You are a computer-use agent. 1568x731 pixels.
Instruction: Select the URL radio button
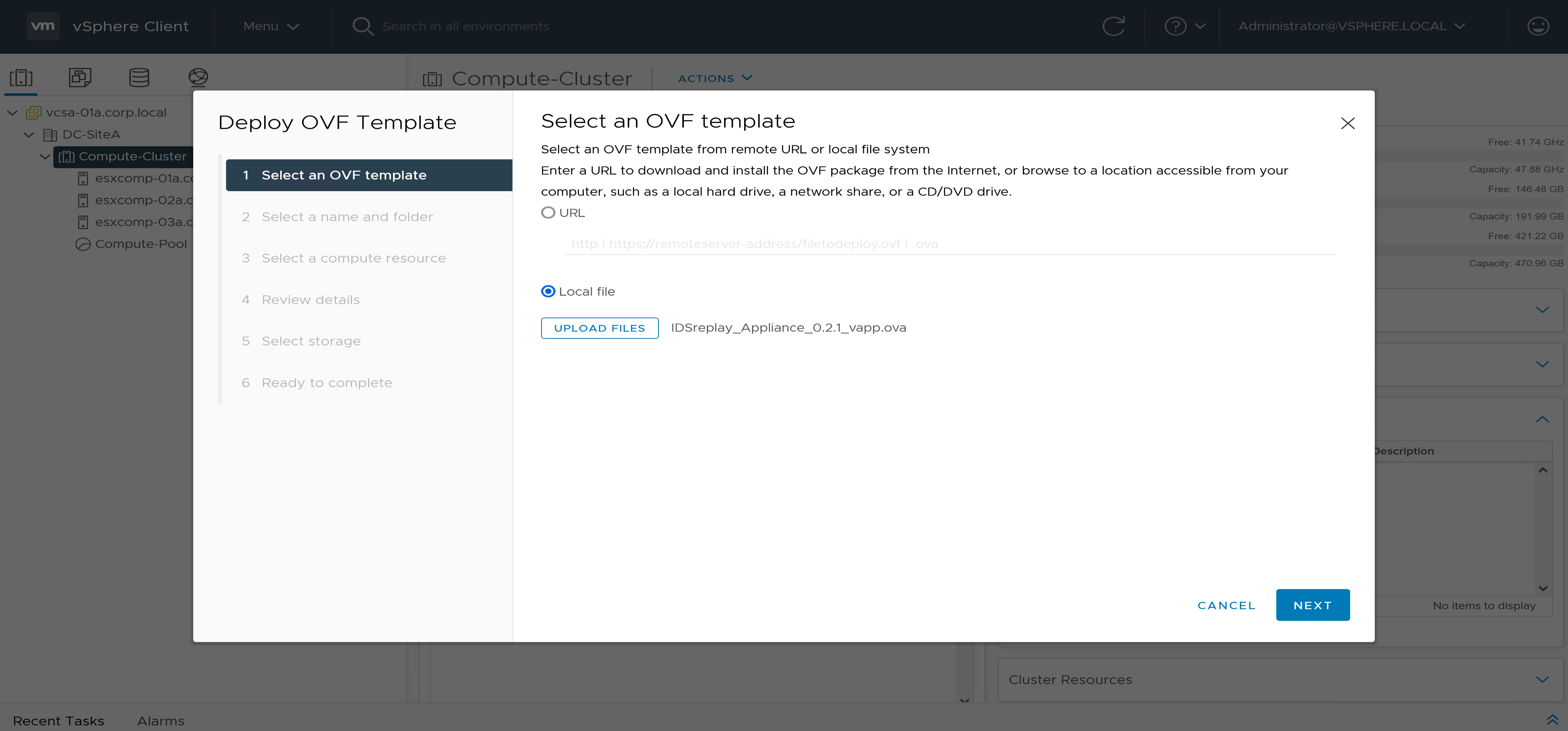coord(548,212)
